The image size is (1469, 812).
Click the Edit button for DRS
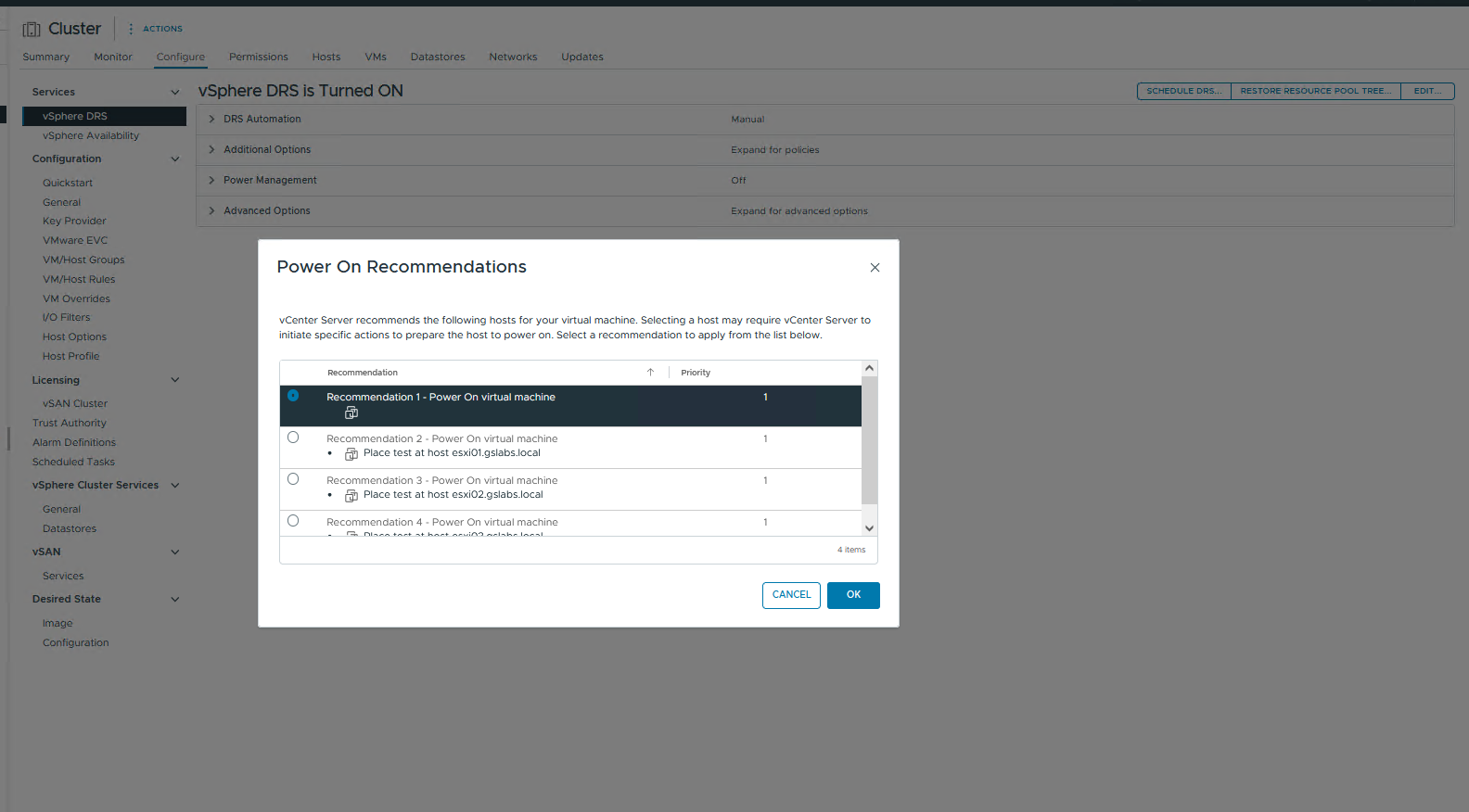click(1427, 91)
